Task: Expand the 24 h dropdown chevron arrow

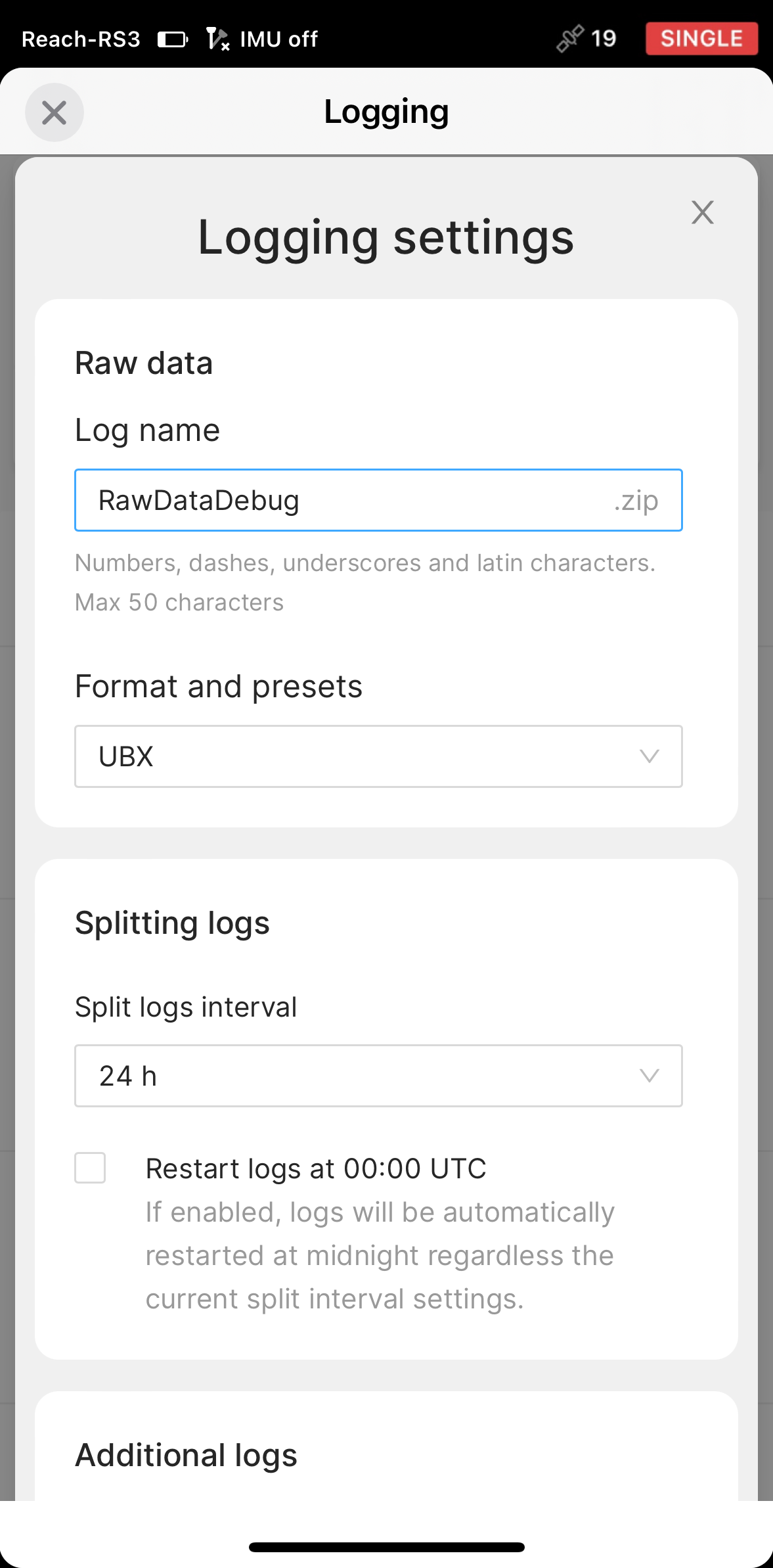Action: click(x=649, y=1076)
